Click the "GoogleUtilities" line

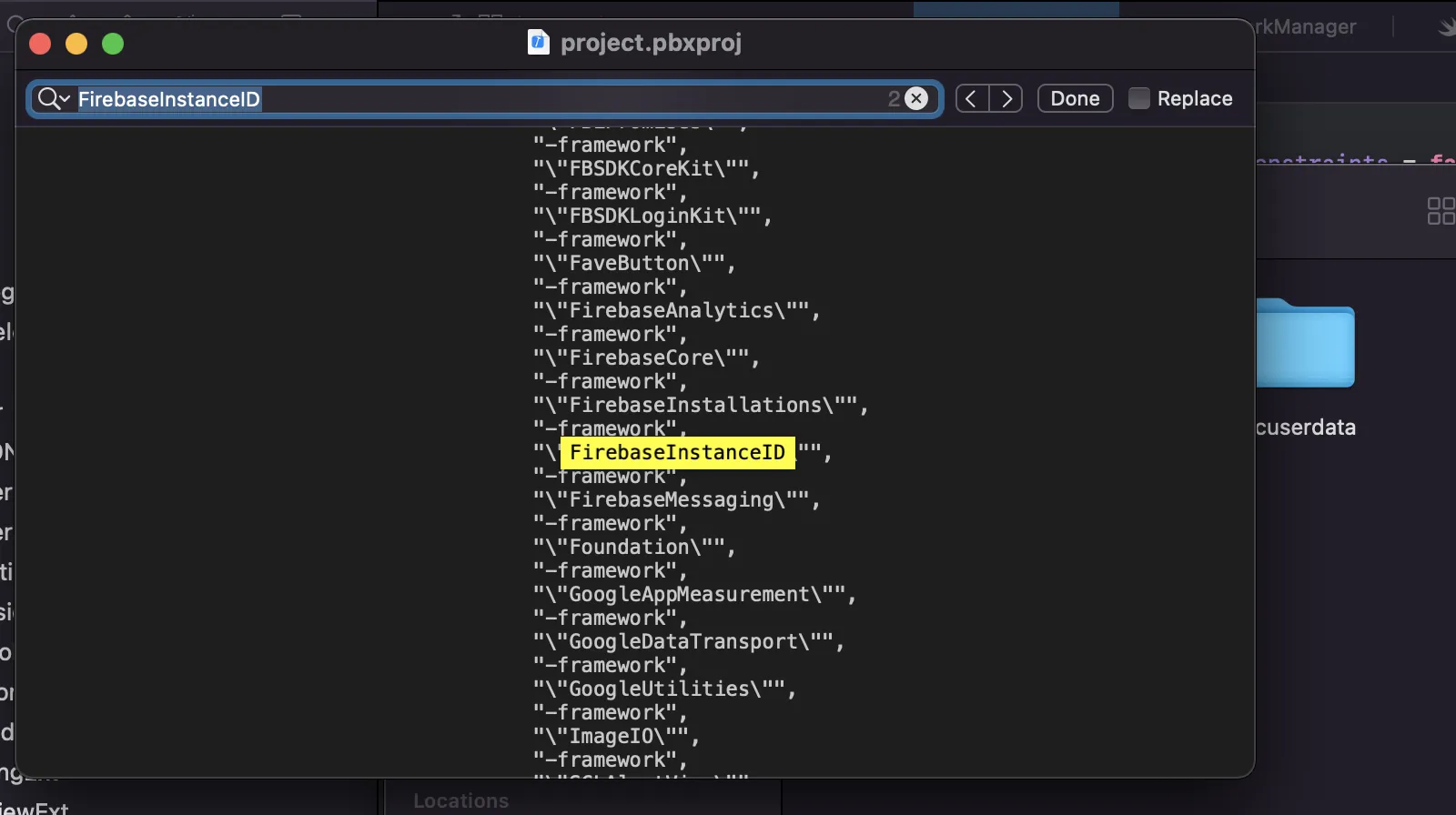(x=664, y=689)
